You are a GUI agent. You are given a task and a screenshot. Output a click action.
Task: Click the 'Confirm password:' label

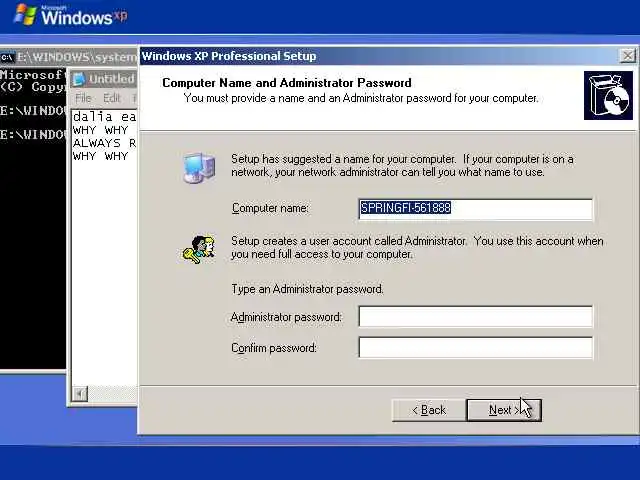point(273,348)
